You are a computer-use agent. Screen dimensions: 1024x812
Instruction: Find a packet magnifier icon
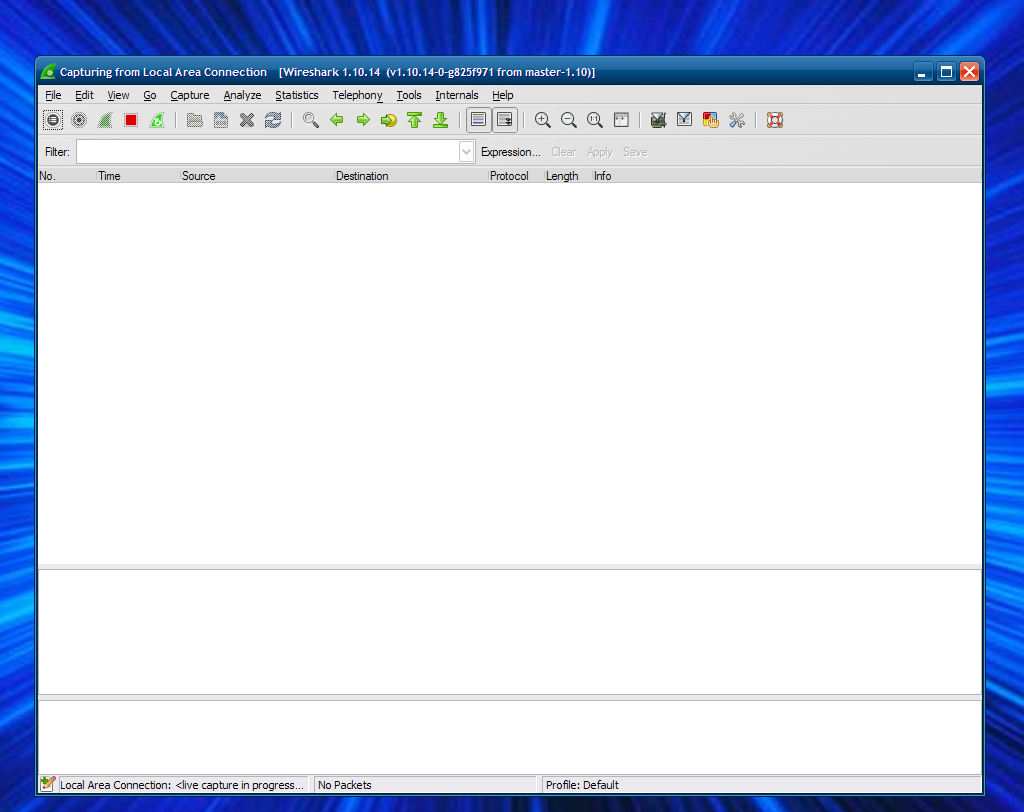tap(311, 120)
